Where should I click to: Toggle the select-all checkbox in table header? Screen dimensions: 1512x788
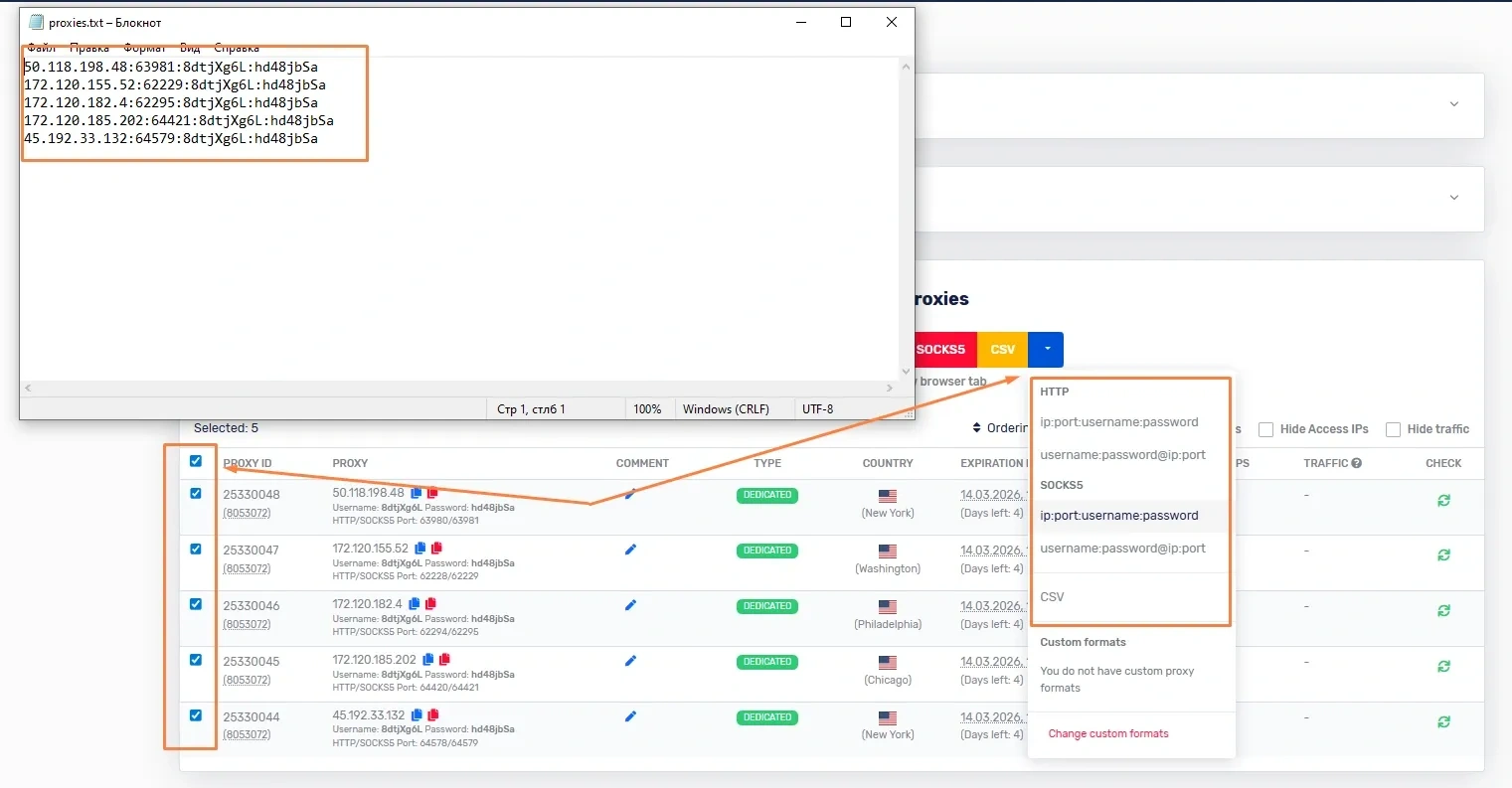(196, 461)
